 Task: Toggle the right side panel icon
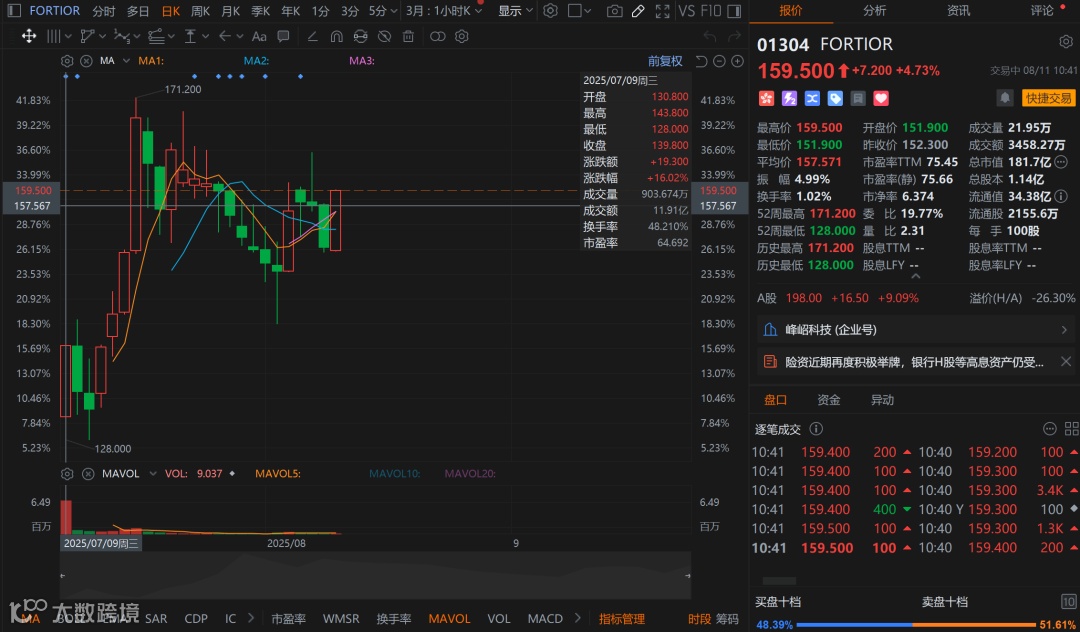pyautogui.click(x=734, y=11)
